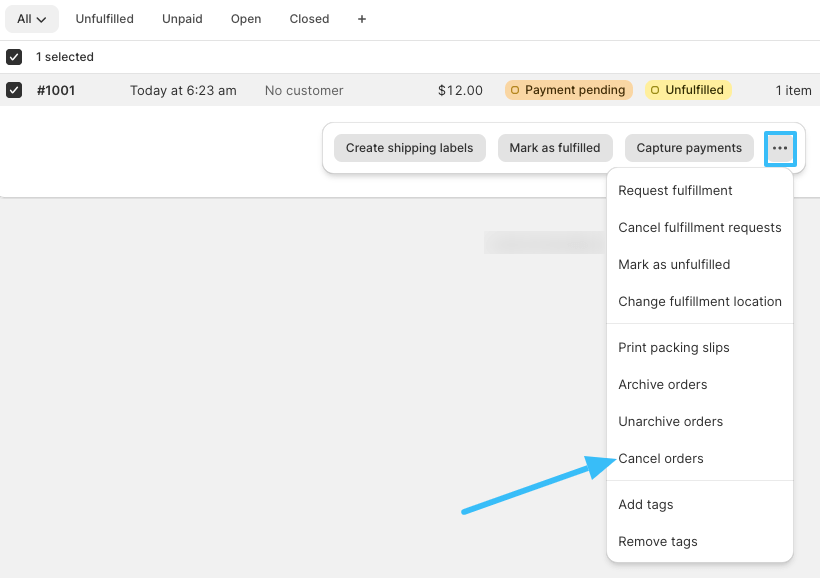820x578 pixels.
Task: Expand the All tab's dropdown arrow
Action: pos(42,18)
